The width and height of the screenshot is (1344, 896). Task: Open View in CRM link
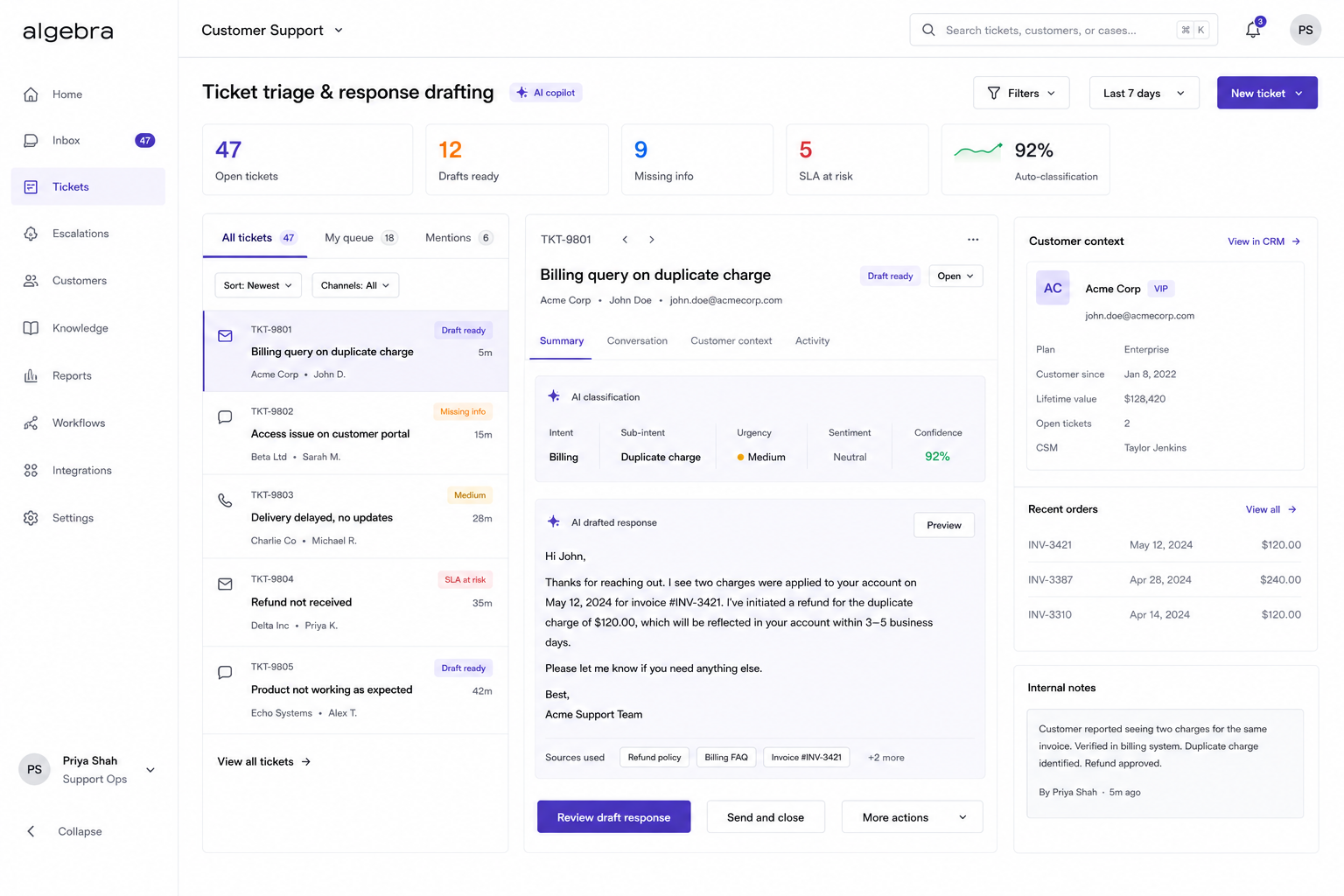point(1263,241)
